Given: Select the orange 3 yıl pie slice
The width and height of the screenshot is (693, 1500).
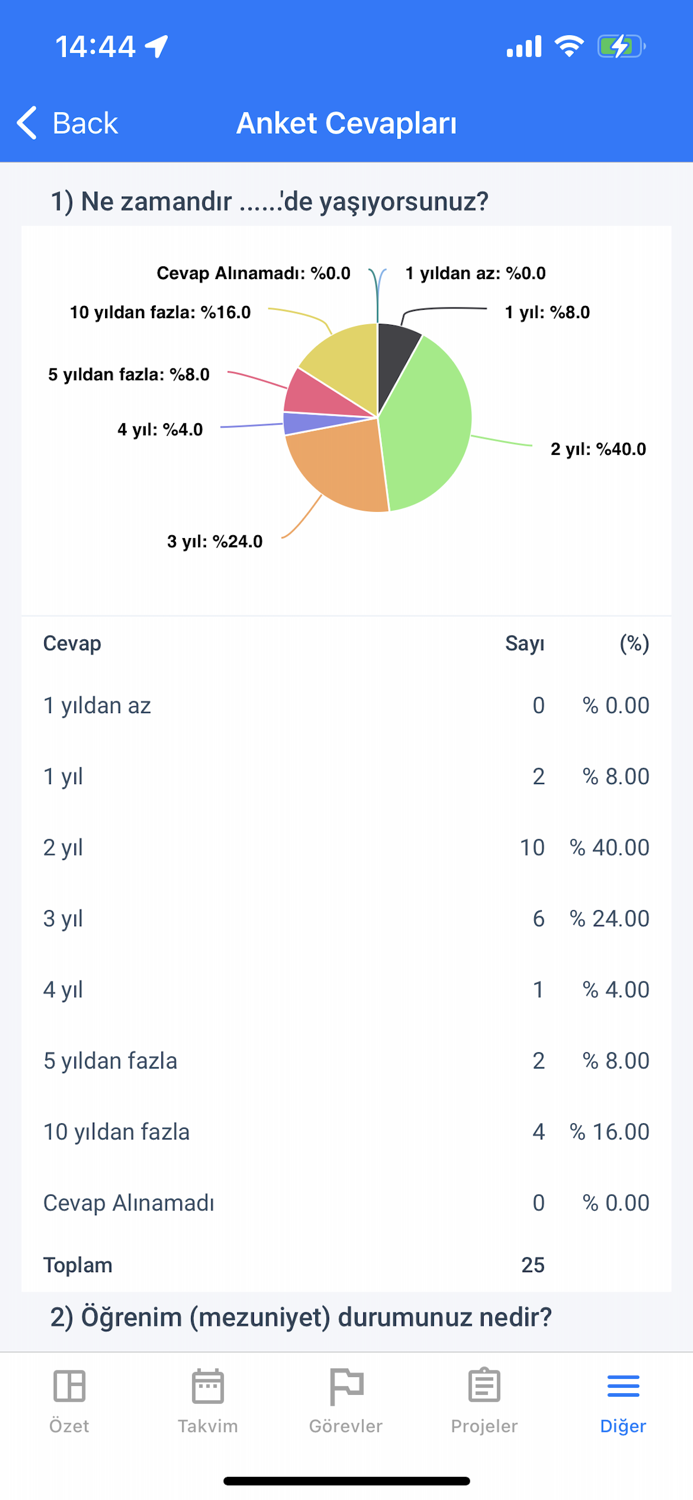Looking at the screenshot, I should coord(335,465).
